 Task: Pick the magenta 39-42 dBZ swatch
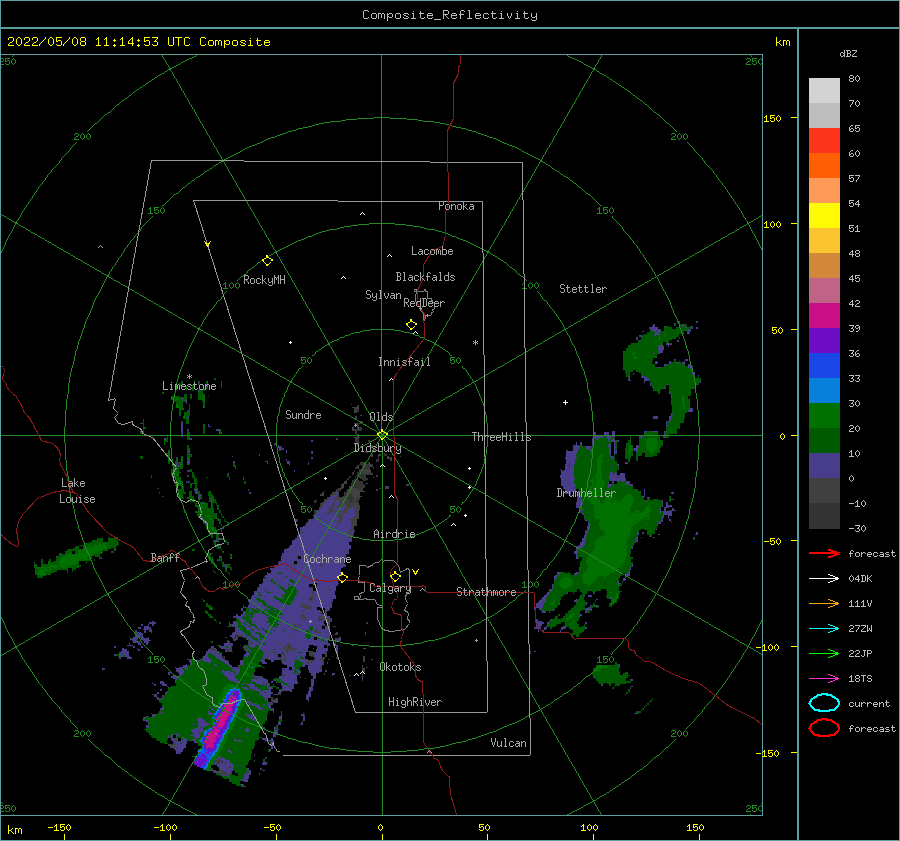pos(824,316)
